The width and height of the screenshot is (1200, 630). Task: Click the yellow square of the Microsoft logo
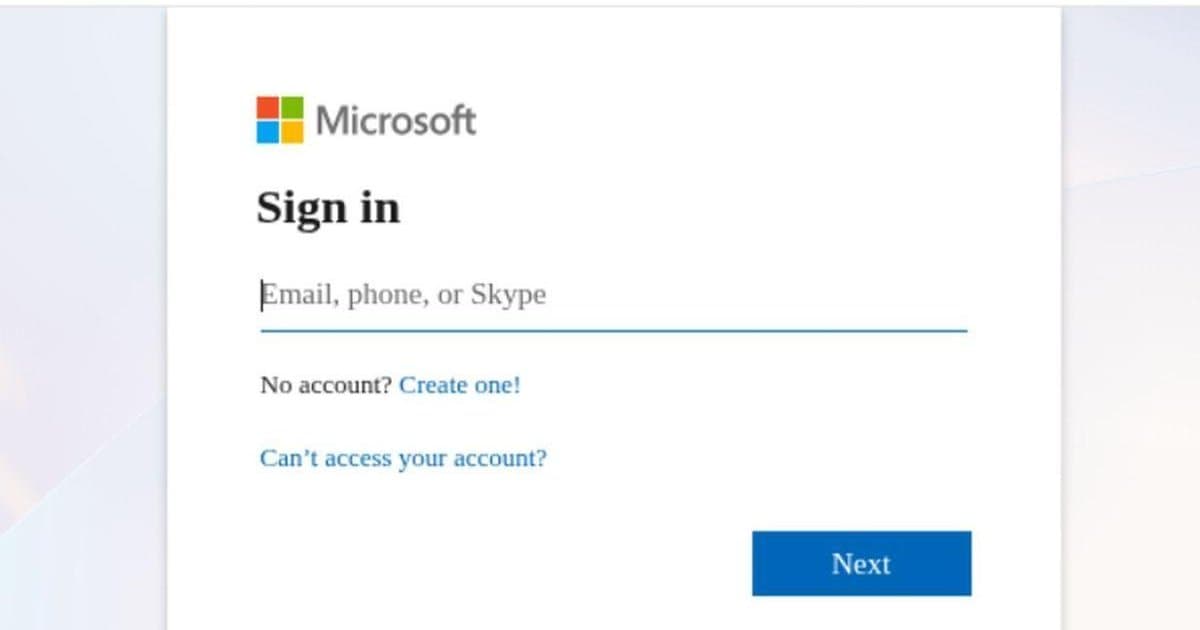(293, 131)
